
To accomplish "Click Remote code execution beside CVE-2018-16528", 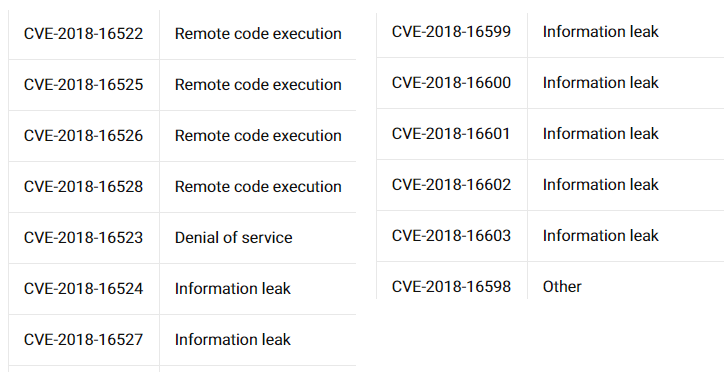I will pyautogui.click(x=258, y=187).
